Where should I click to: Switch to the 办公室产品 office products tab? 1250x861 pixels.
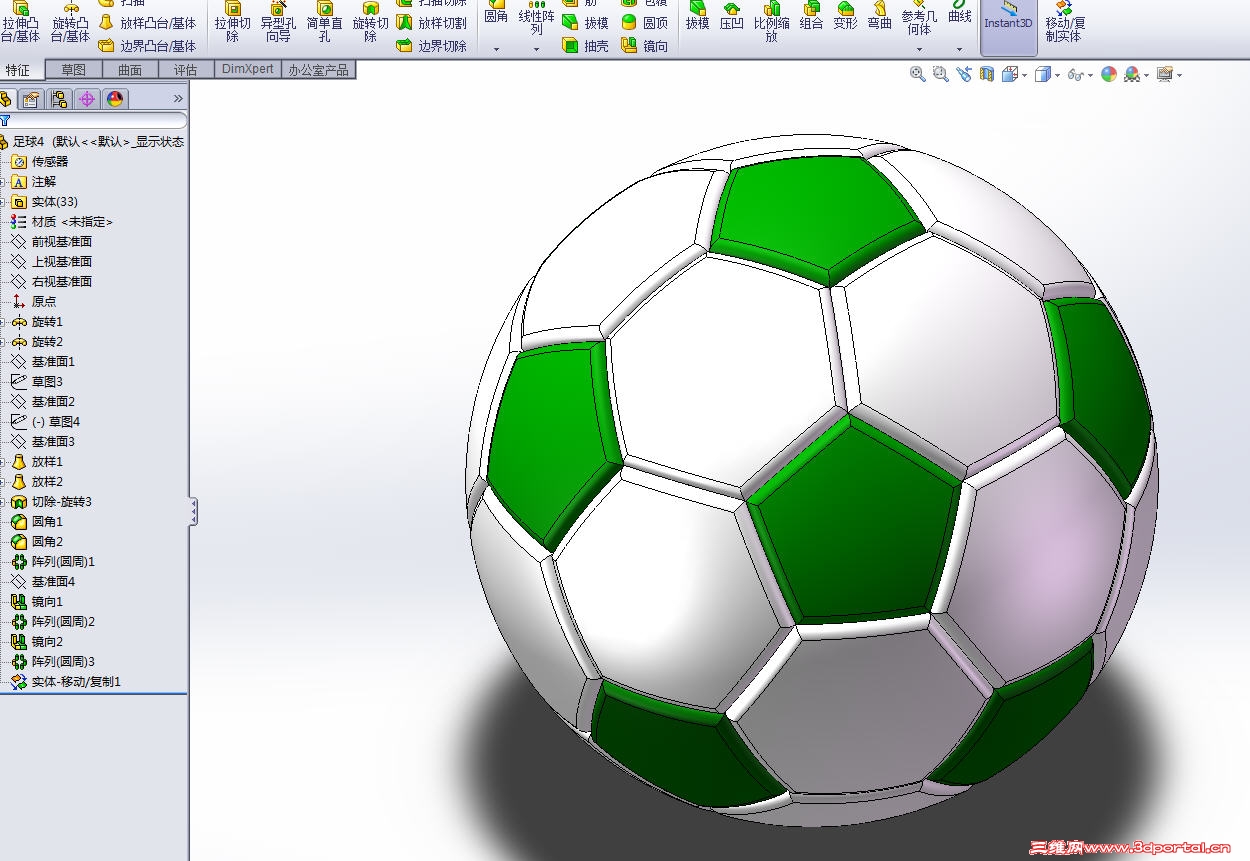pyautogui.click(x=318, y=70)
